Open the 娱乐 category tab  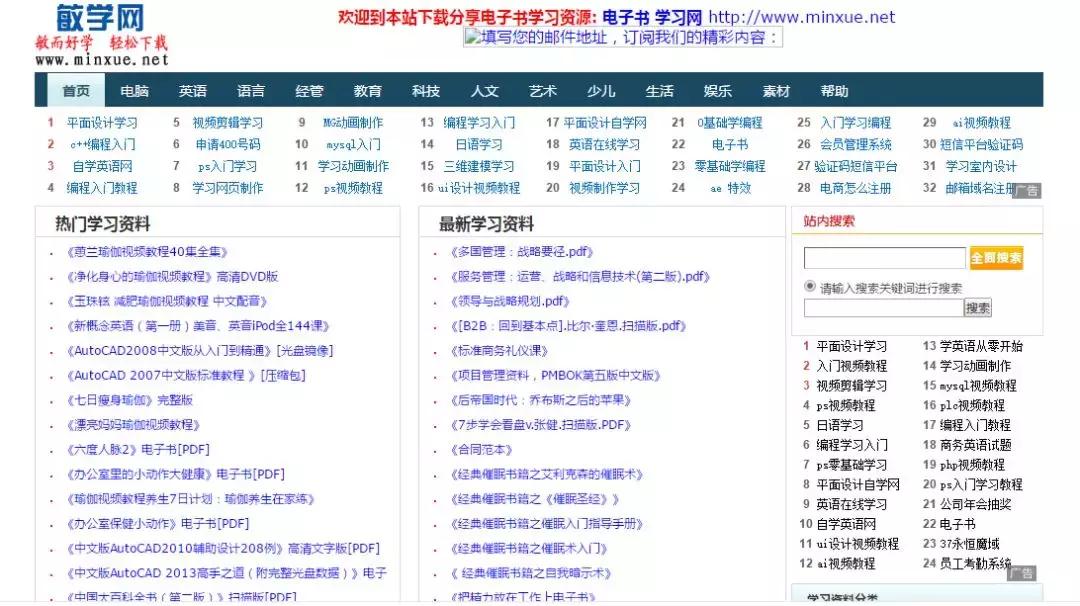pos(718,90)
